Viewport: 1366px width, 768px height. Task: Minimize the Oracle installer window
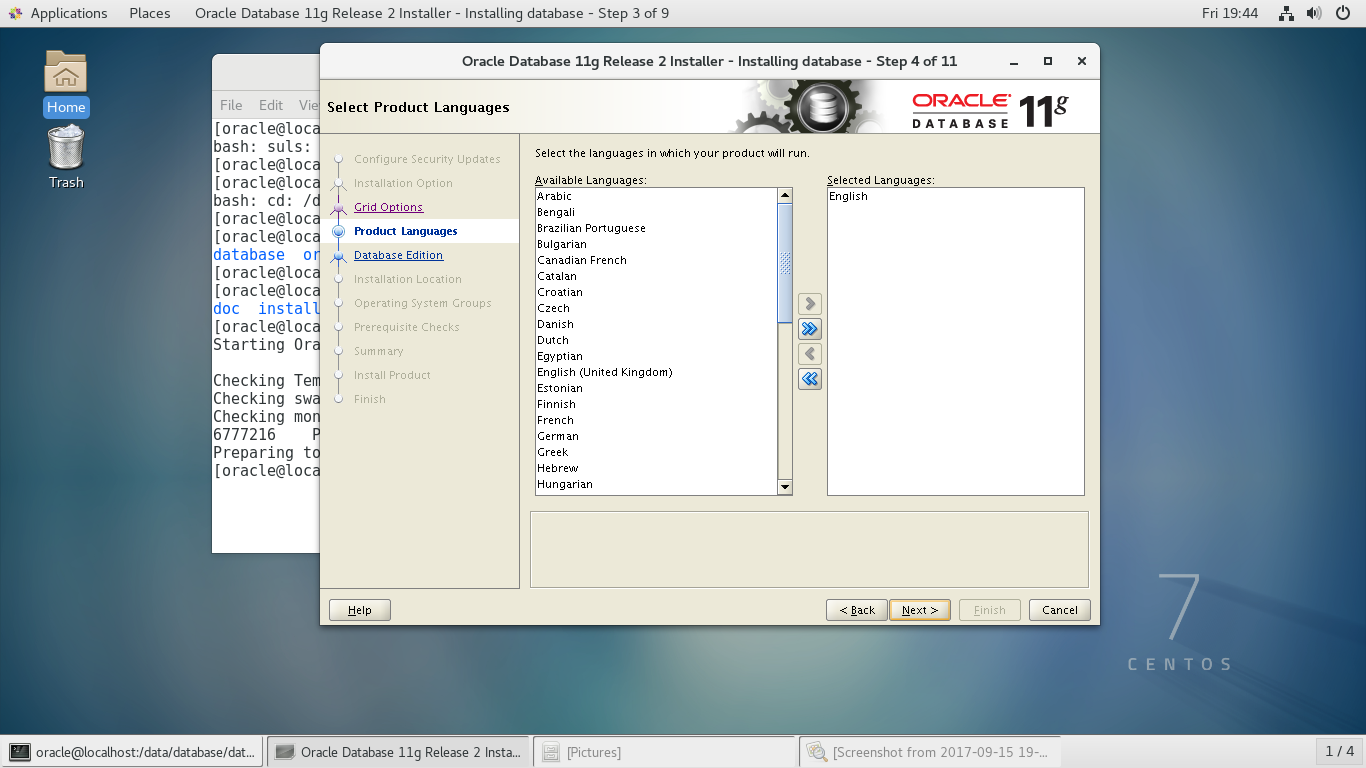click(1014, 61)
